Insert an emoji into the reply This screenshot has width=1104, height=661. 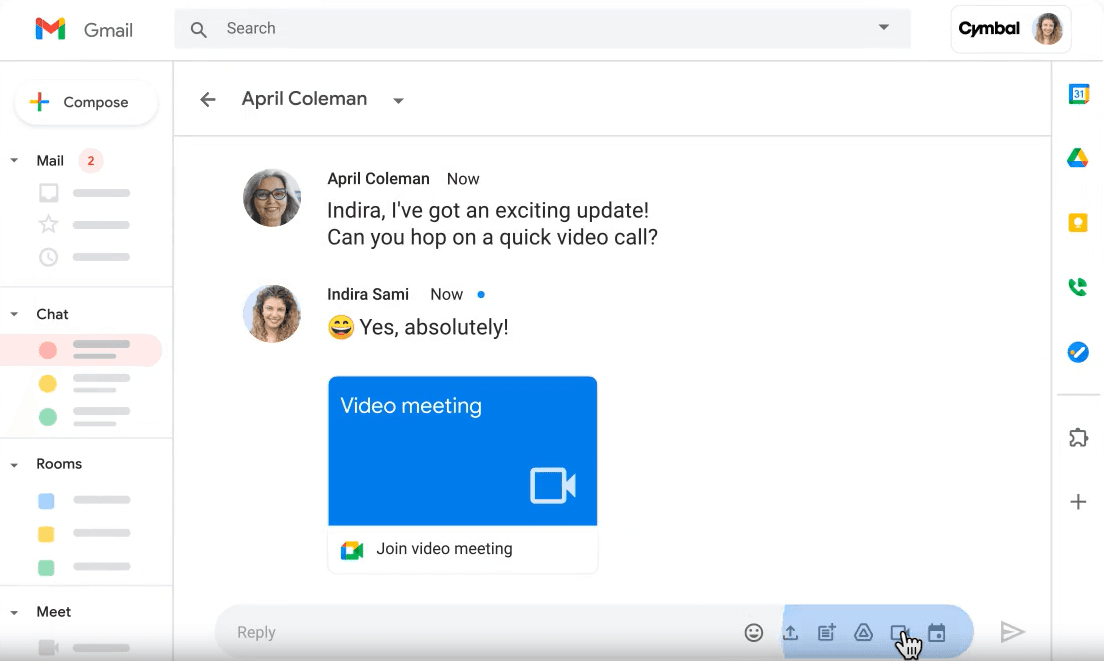tap(754, 632)
